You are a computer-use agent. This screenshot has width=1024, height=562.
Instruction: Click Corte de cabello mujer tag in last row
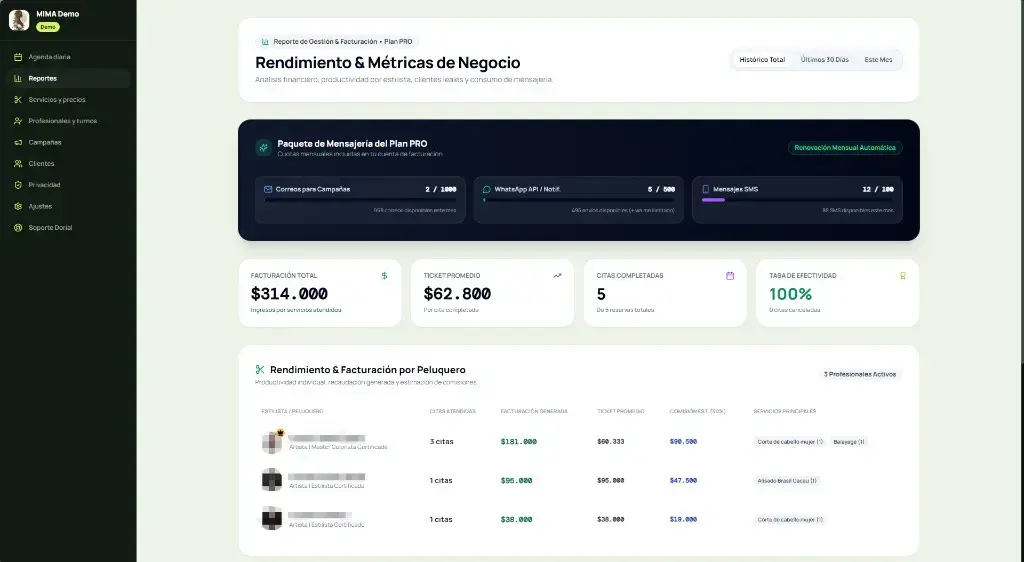790,520
